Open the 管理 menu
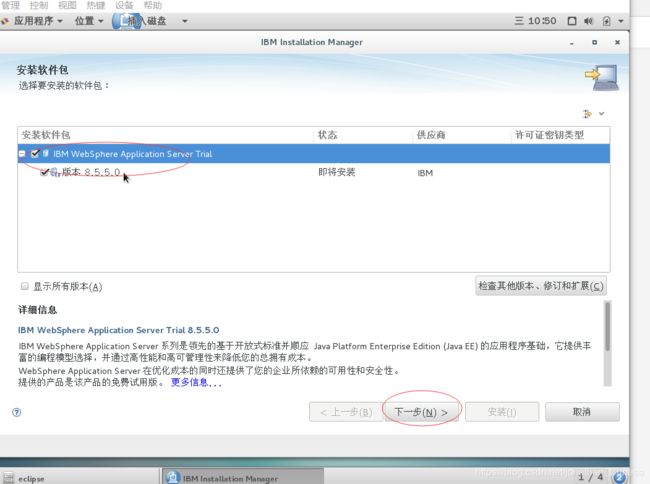 click(10, 5)
